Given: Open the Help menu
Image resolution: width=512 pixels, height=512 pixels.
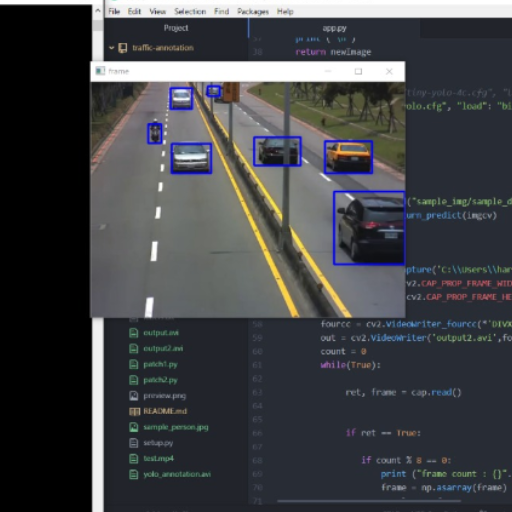Looking at the screenshot, I should 285,12.
